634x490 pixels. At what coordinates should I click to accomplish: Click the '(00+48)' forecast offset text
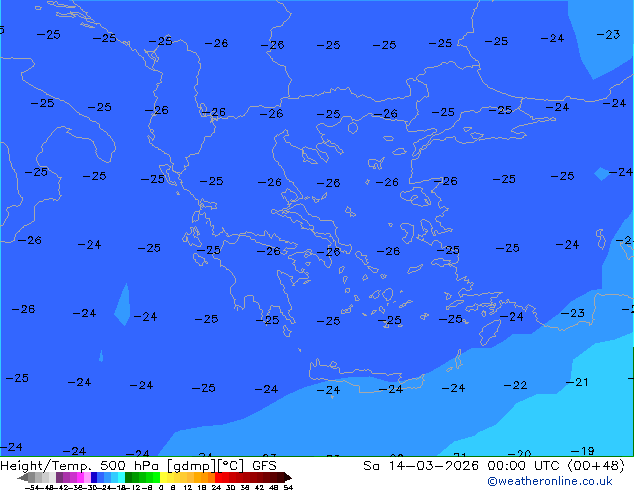(596, 466)
